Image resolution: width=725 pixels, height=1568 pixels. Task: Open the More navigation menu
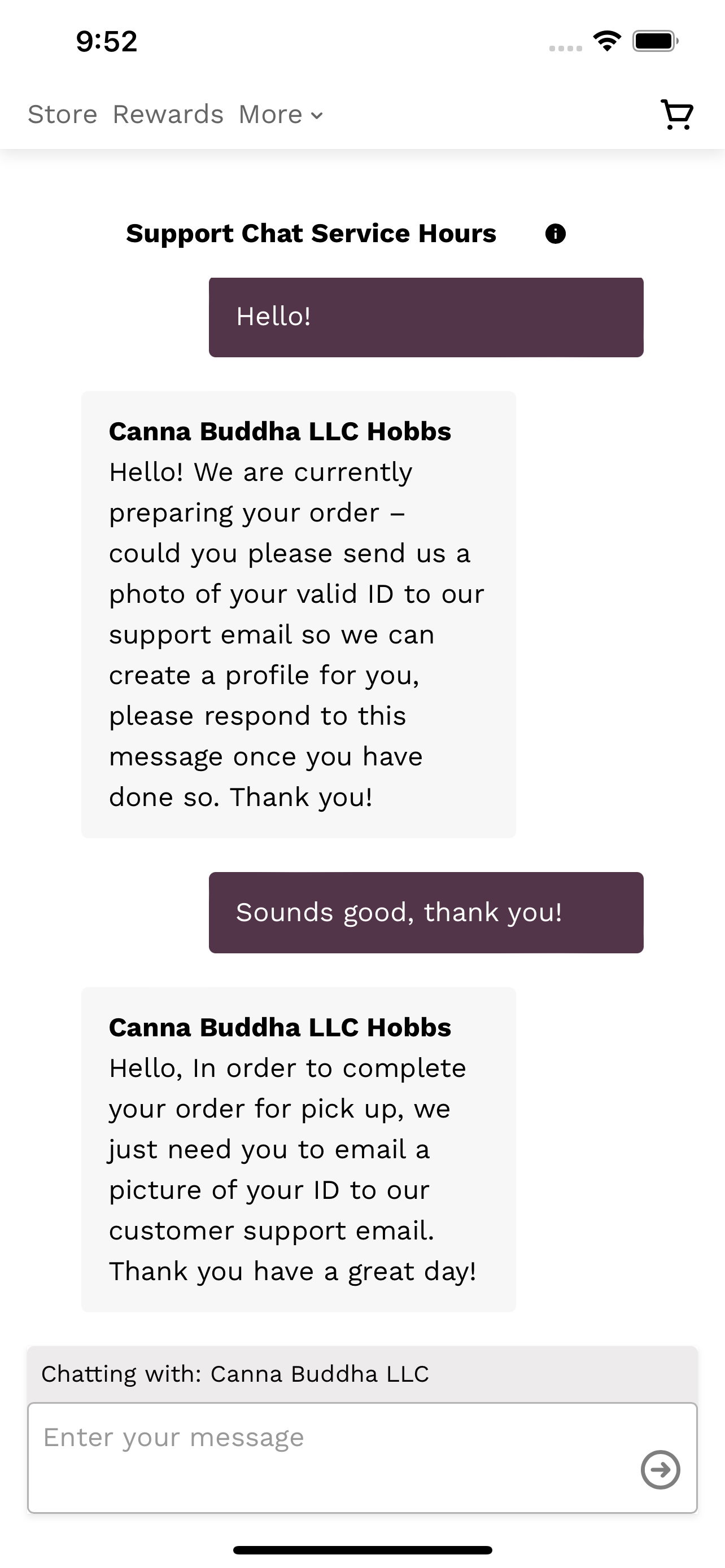(281, 115)
